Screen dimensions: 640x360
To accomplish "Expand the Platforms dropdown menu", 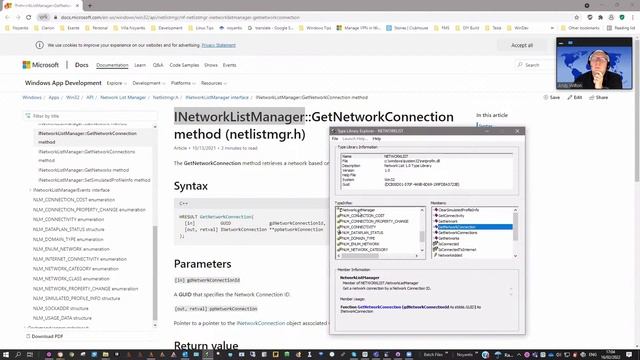I will (x=183, y=83).
